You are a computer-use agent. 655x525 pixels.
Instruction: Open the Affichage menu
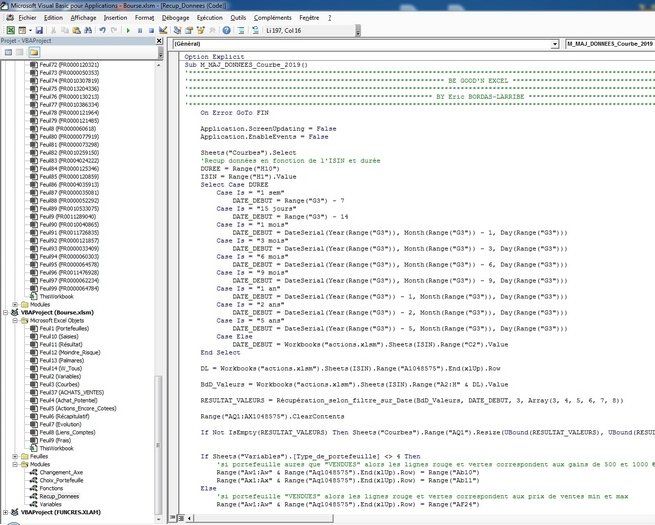click(x=83, y=17)
